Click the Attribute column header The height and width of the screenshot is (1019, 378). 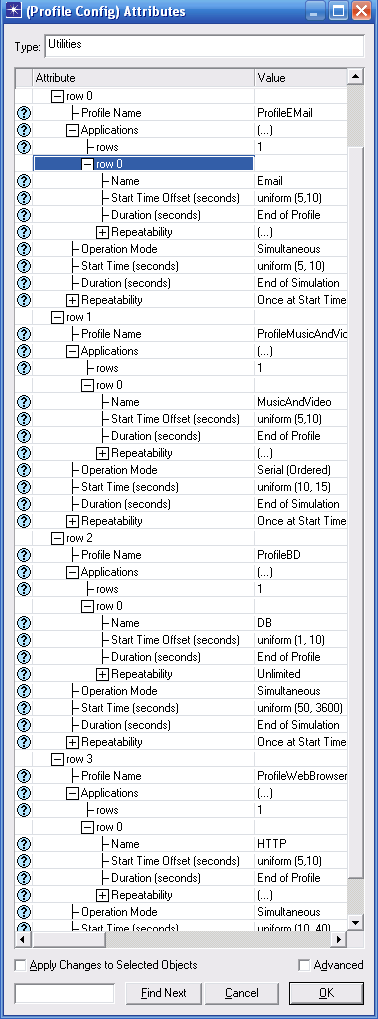point(144,78)
